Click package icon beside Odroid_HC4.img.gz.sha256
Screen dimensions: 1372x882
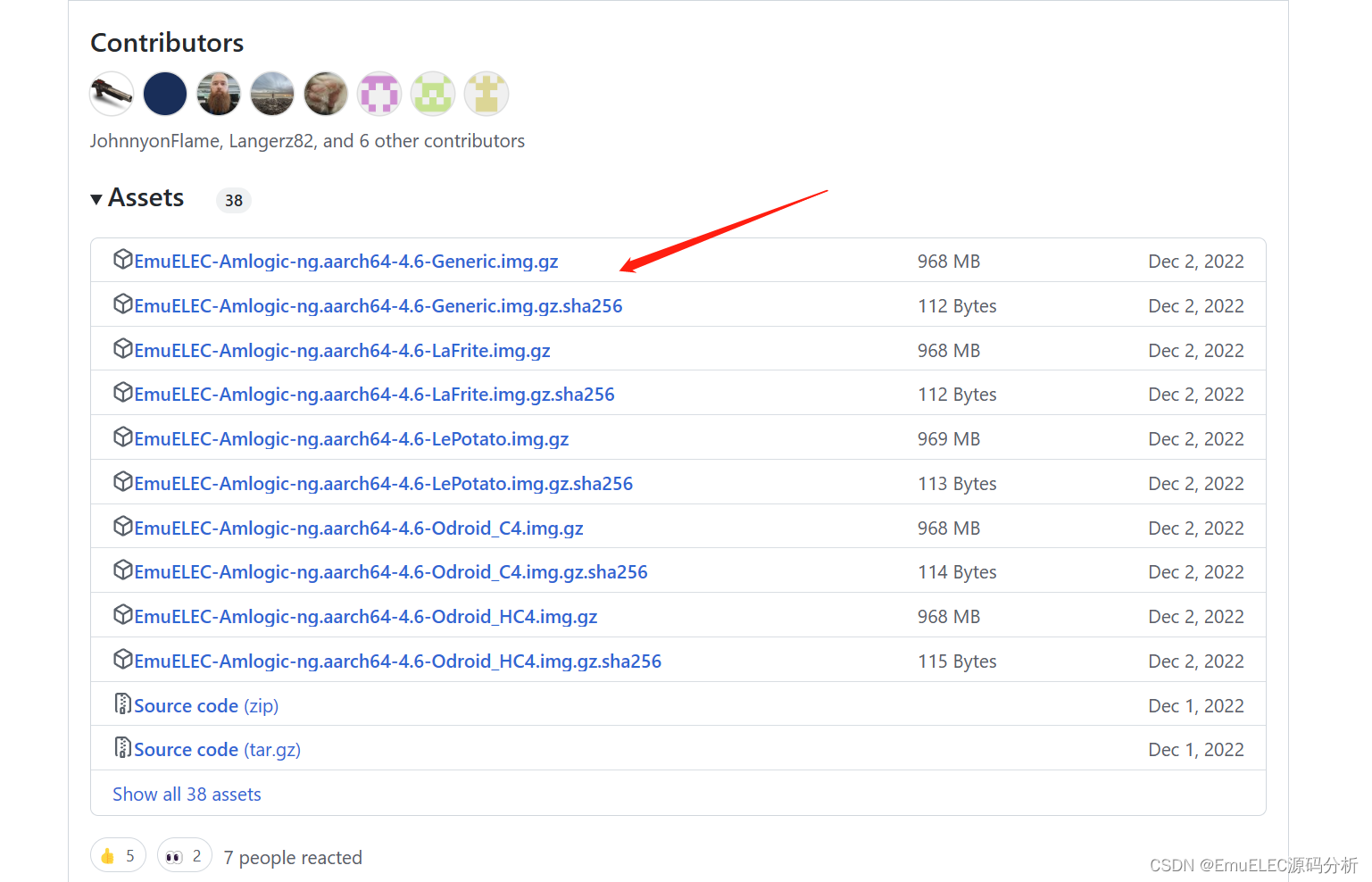point(123,659)
